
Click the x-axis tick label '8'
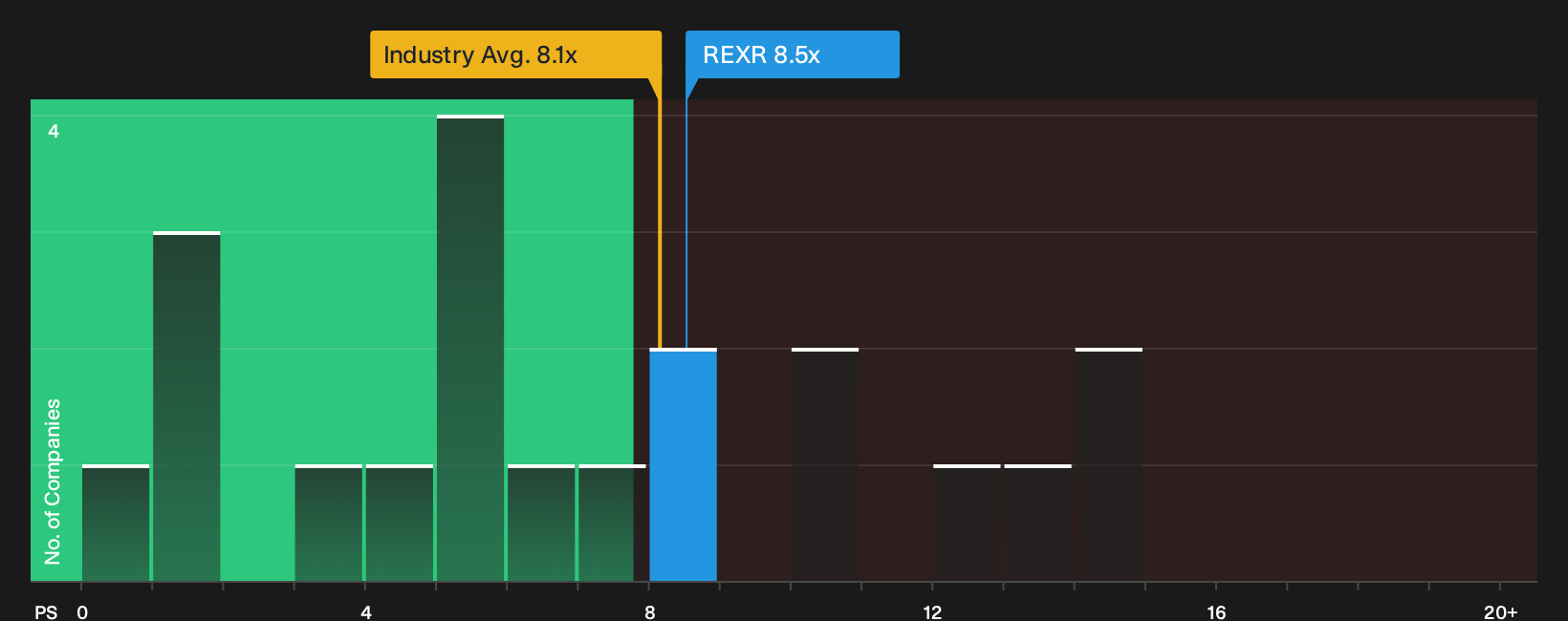click(650, 612)
